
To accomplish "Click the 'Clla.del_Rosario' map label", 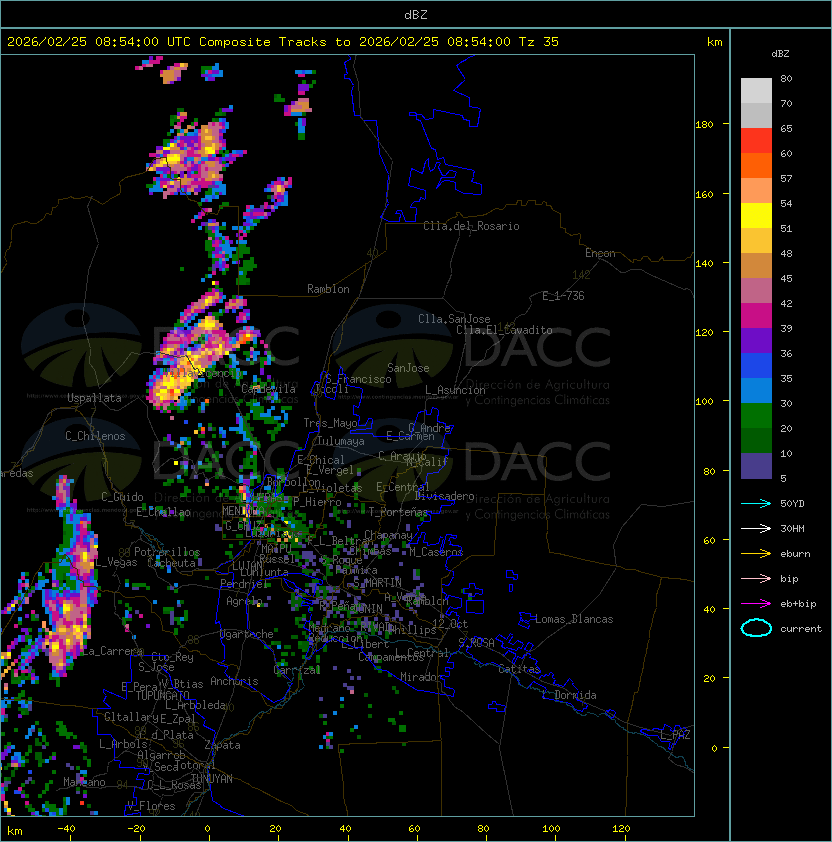I will pos(471,226).
